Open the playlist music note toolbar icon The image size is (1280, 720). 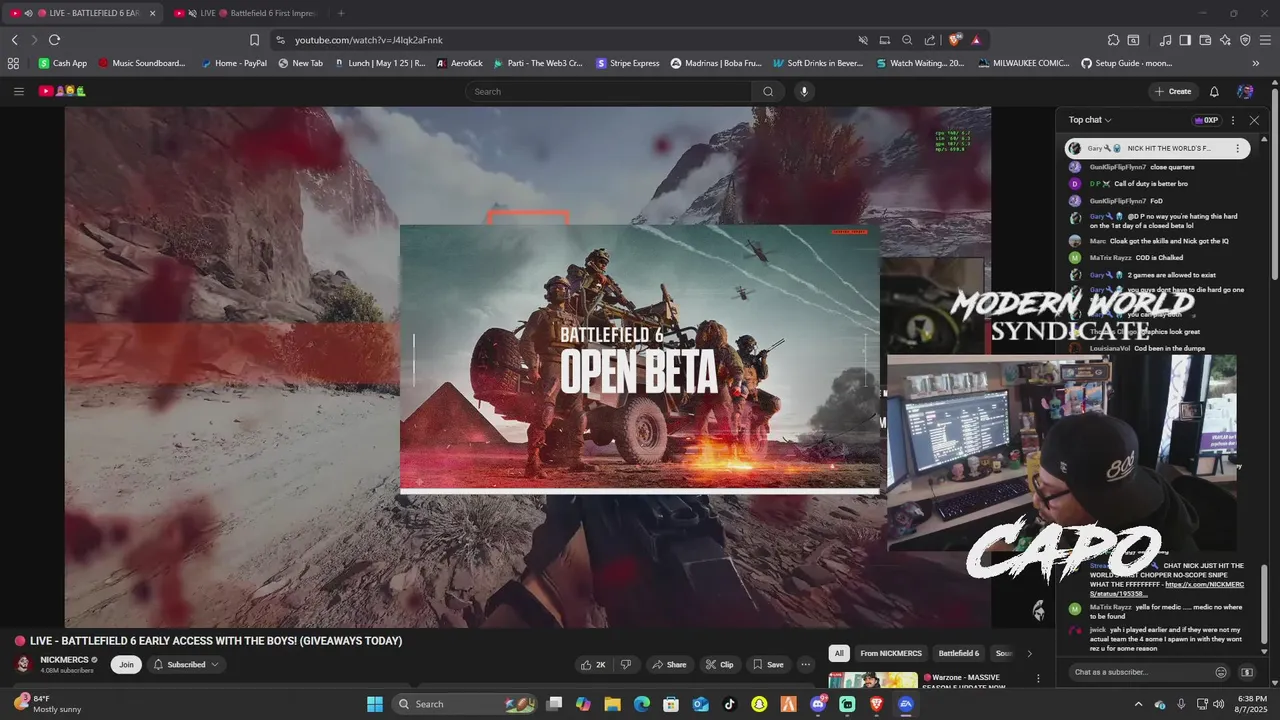coord(1165,40)
